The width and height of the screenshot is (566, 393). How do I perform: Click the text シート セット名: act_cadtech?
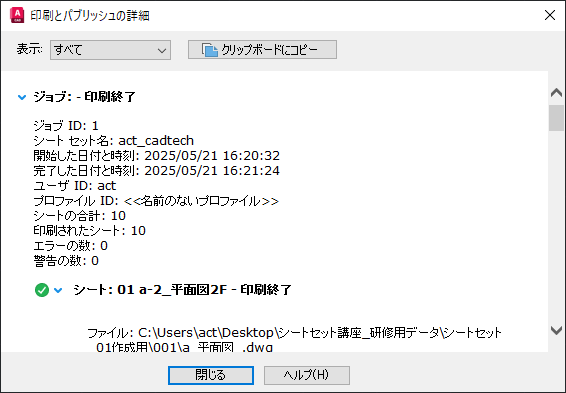114,140
